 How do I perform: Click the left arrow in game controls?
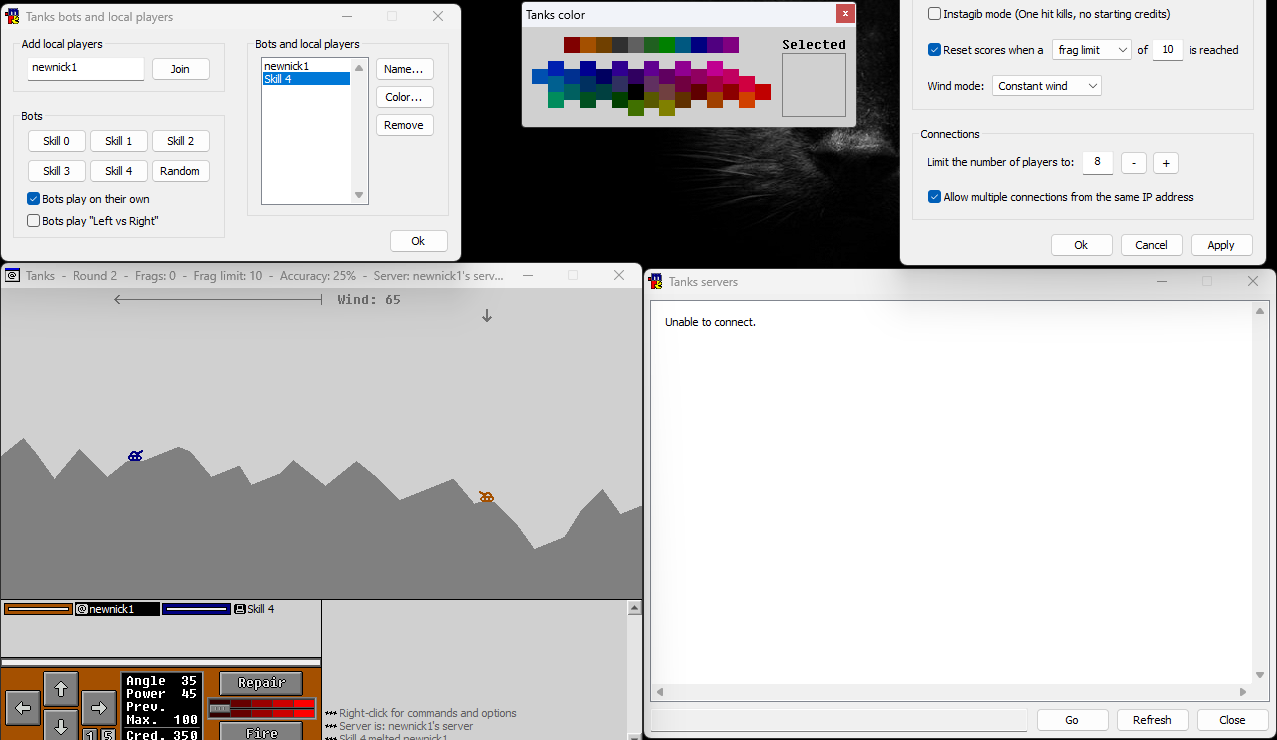pos(23,708)
